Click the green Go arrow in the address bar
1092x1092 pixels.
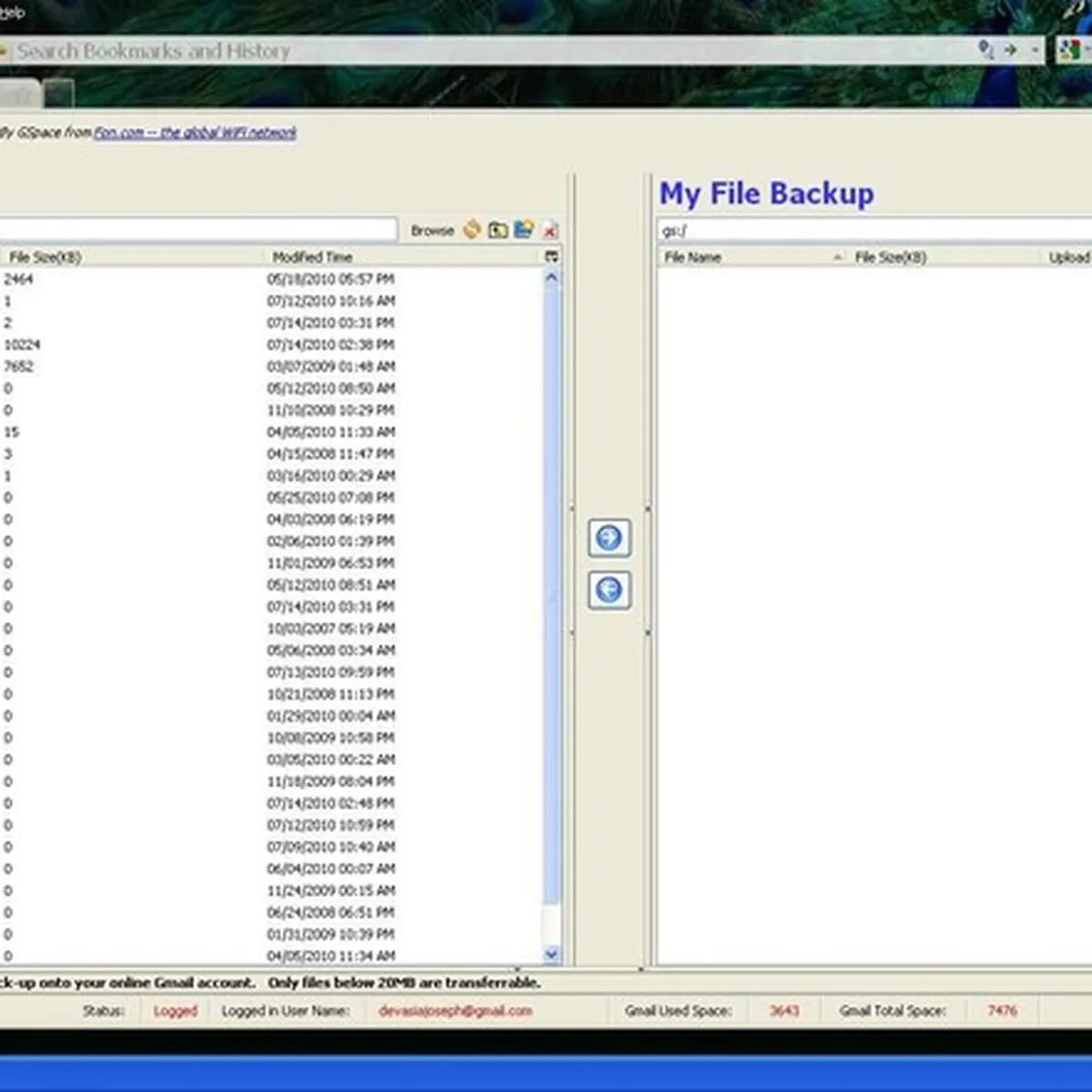click(1011, 50)
